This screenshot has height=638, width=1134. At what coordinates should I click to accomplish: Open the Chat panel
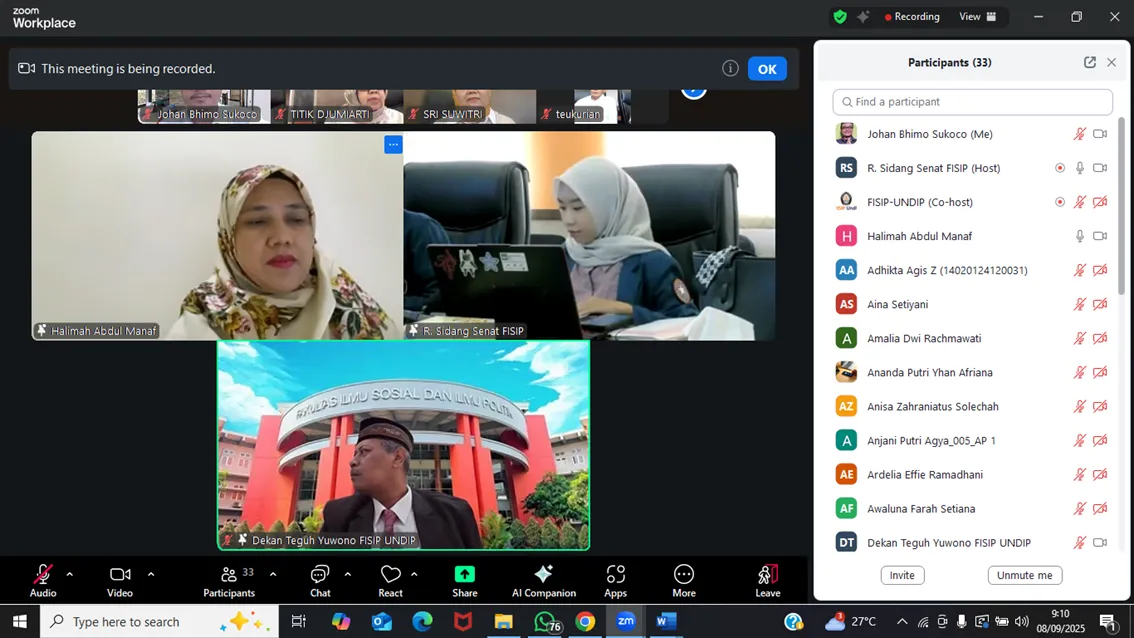(x=320, y=575)
